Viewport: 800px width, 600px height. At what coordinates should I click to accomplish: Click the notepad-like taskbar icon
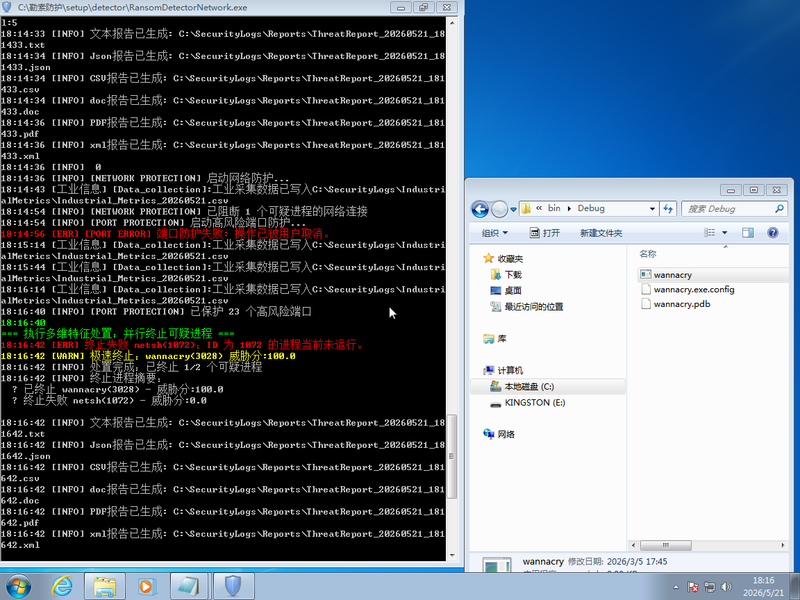(x=188, y=586)
